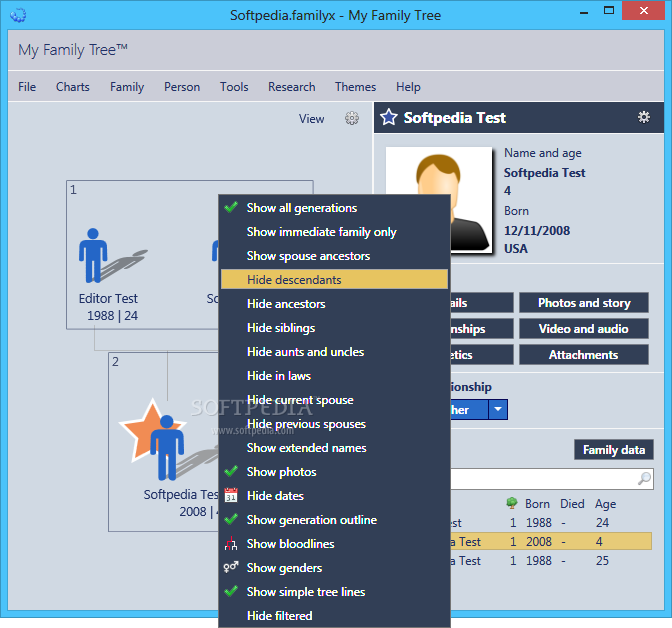Expand the relationship dropdown arrow
This screenshot has height=628, width=672.
point(498,409)
